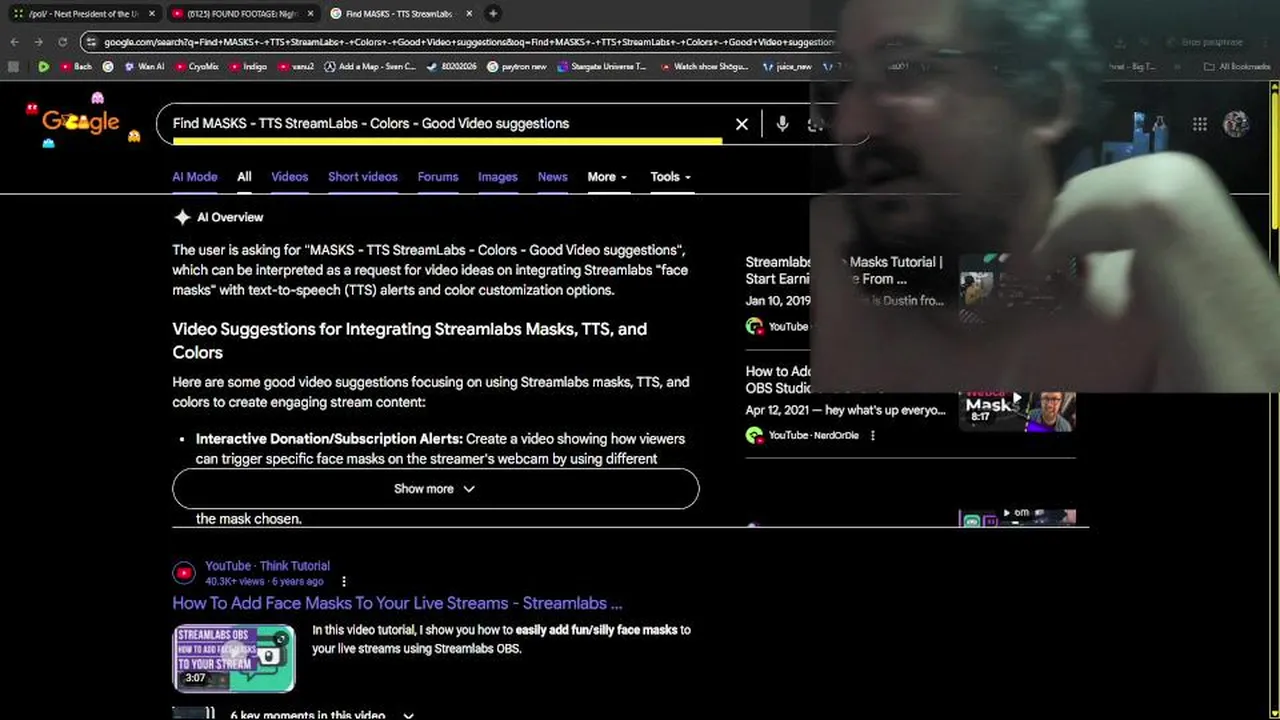1280x720 pixels.
Task: Click the AI Overview sparkle icon
Action: click(x=182, y=217)
